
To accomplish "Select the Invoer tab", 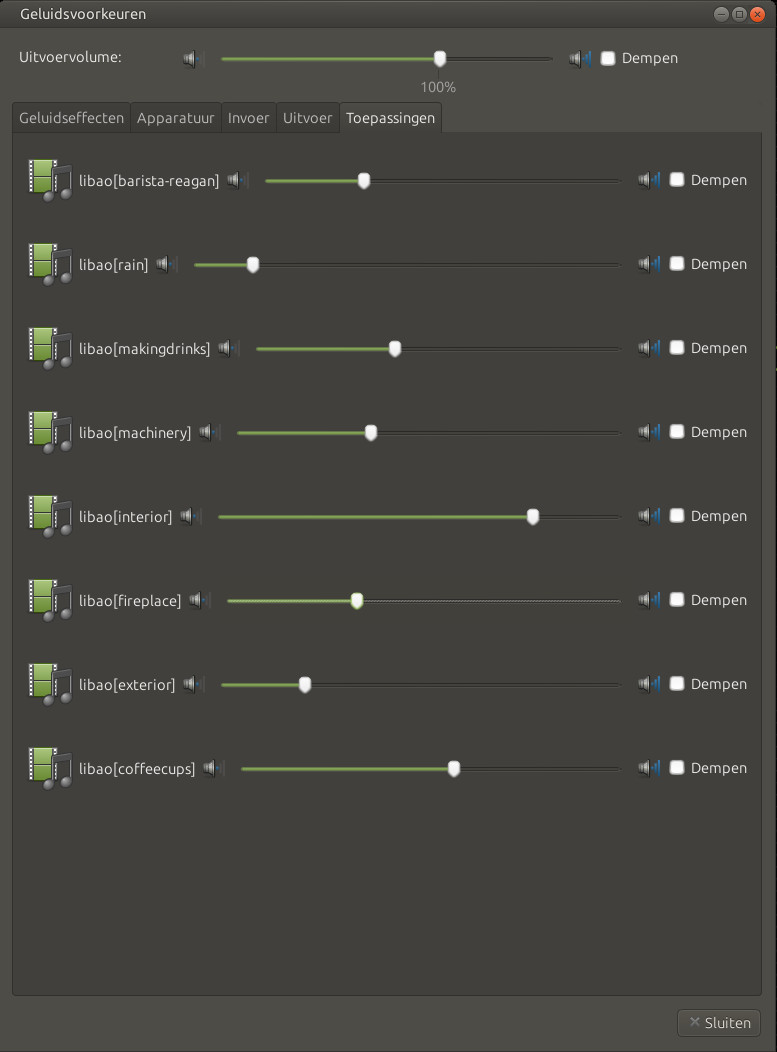I will click(x=249, y=118).
